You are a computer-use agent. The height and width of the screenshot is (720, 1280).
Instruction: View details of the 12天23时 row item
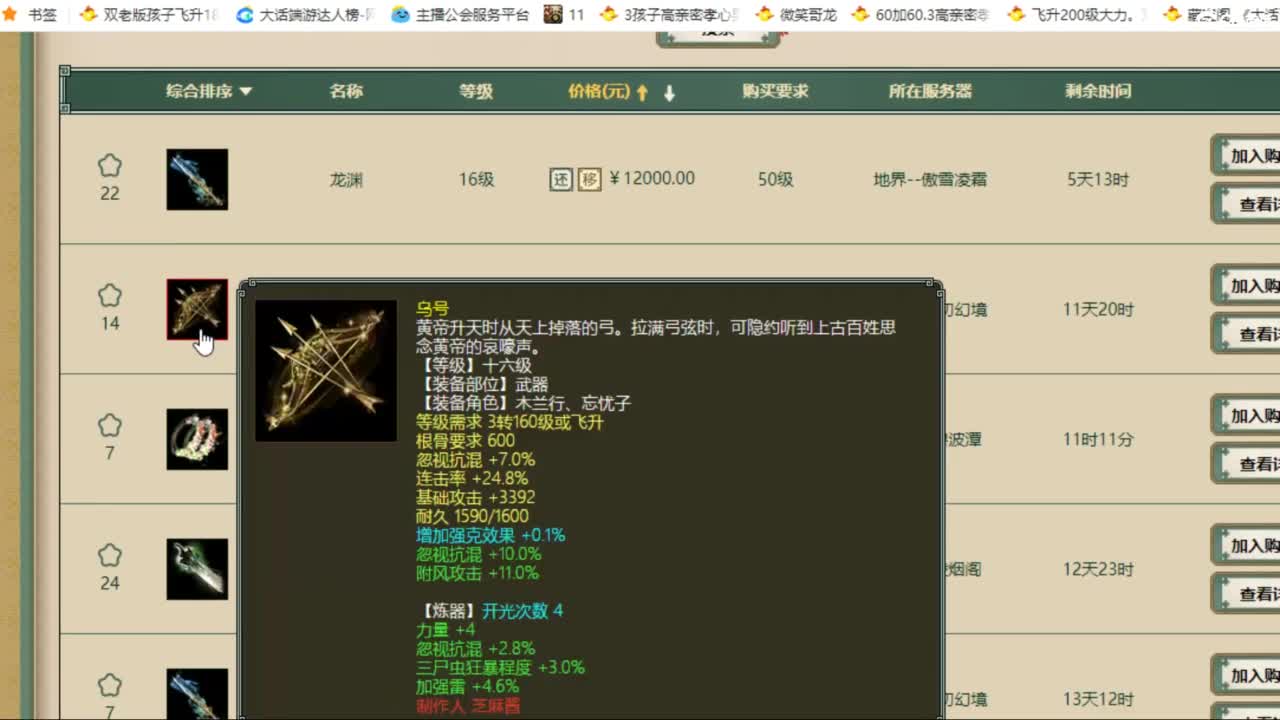(x=1246, y=593)
